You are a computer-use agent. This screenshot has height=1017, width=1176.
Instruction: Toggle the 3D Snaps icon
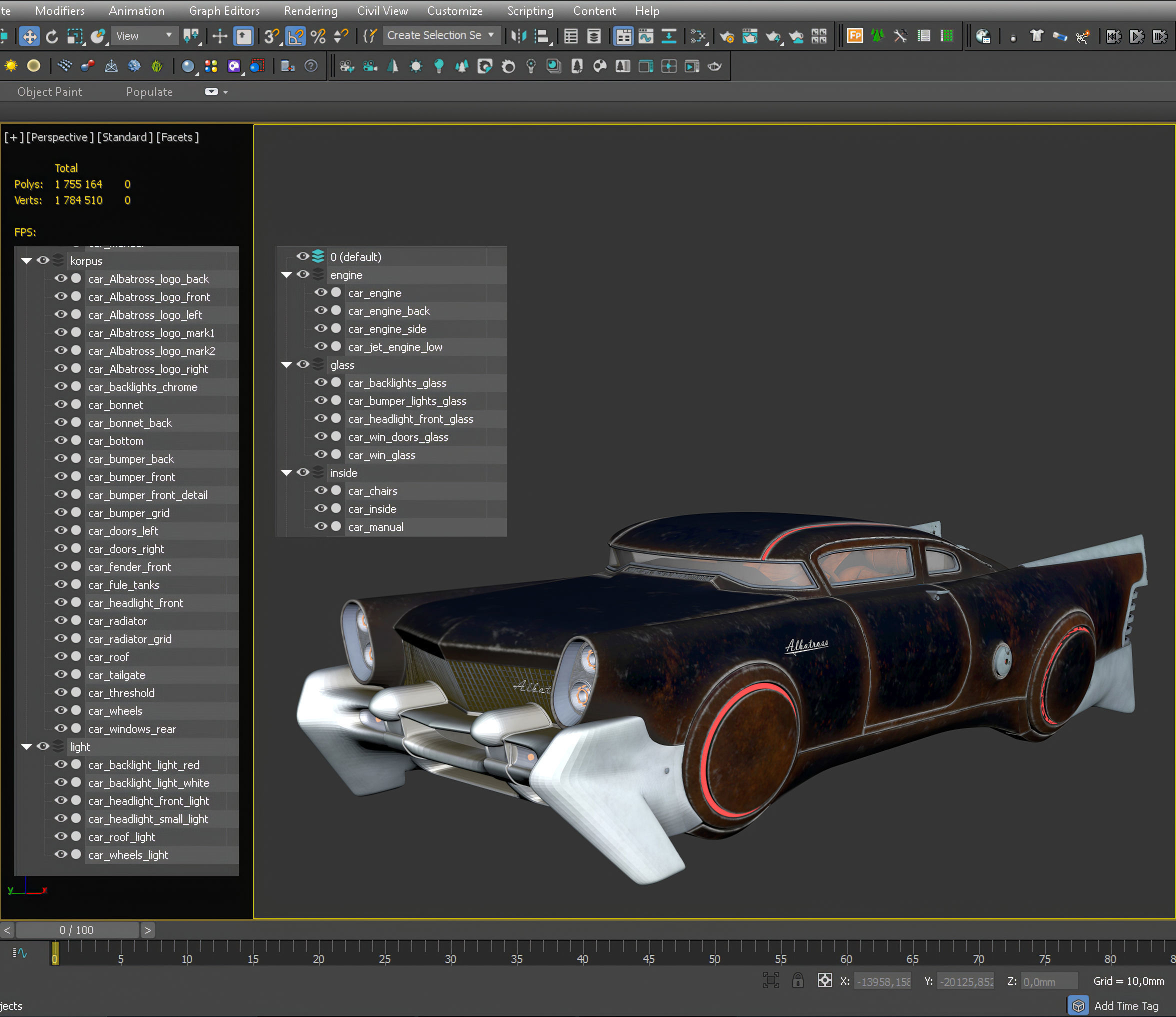pos(272,36)
